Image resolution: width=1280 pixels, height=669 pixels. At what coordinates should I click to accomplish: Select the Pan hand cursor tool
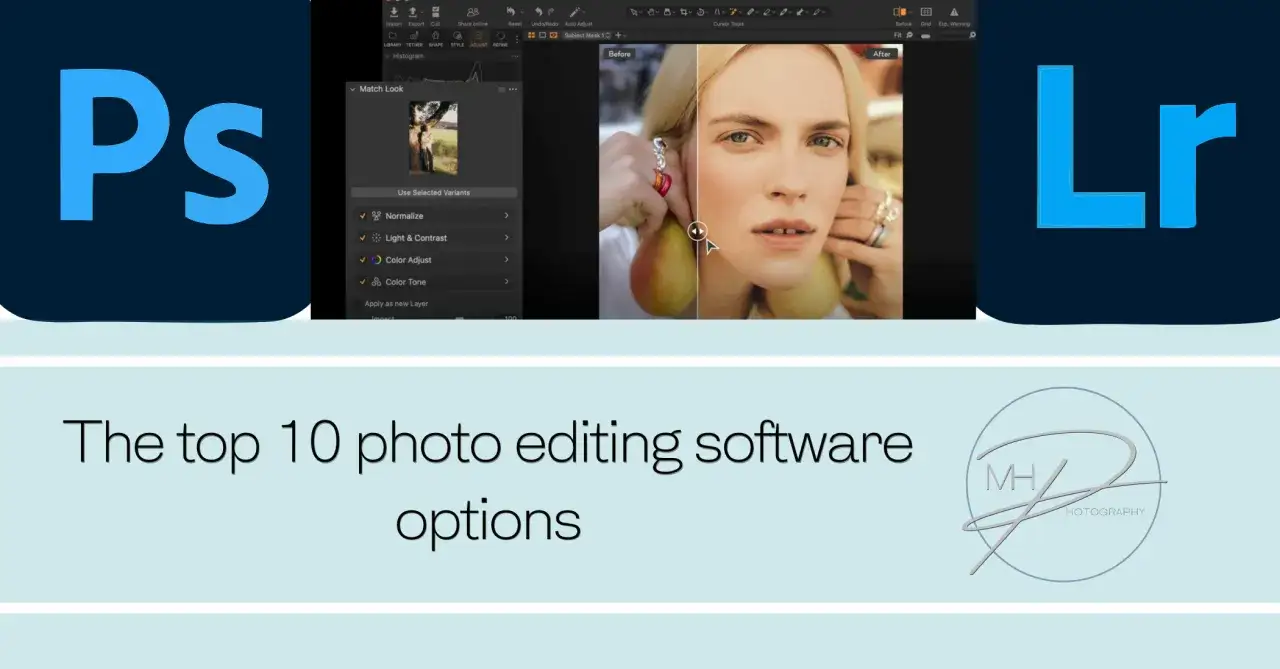tap(651, 12)
